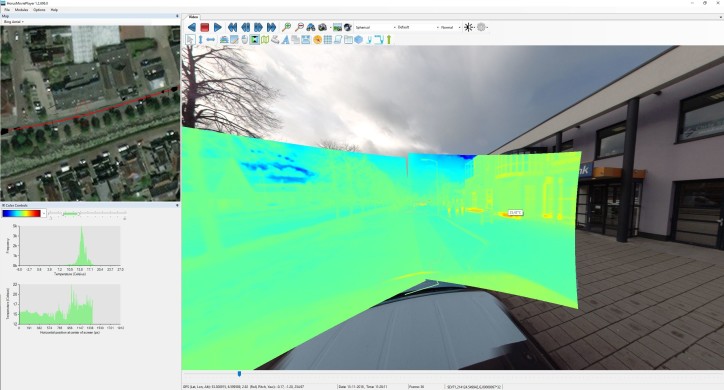Click the camera snapshot icon
The width and height of the screenshot is (724, 390).
tap(322, 27)
